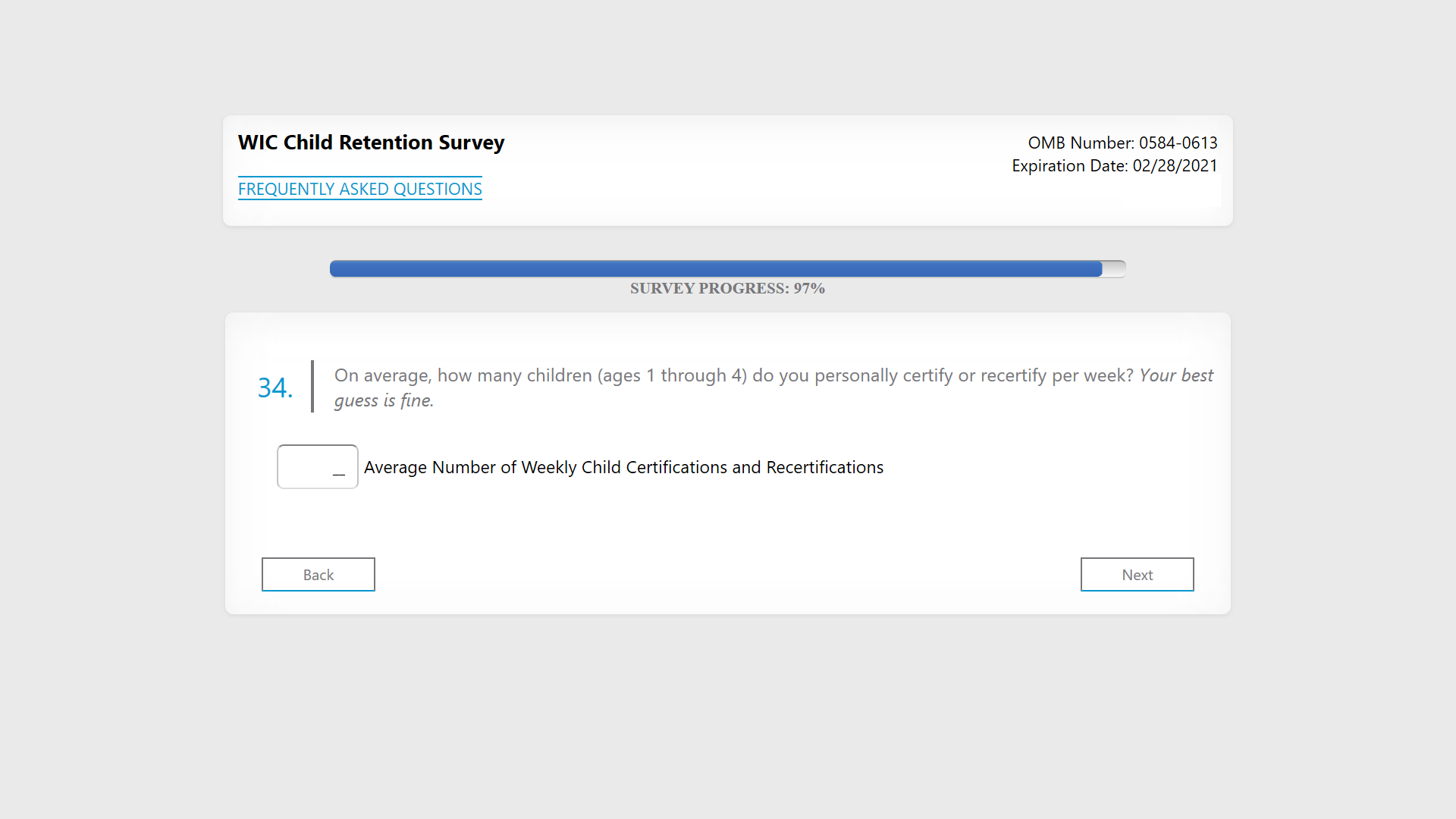Click the italic 'Your best' text
The width and height of the screenshot is (1456, 819).
(x=1176, y=376)
